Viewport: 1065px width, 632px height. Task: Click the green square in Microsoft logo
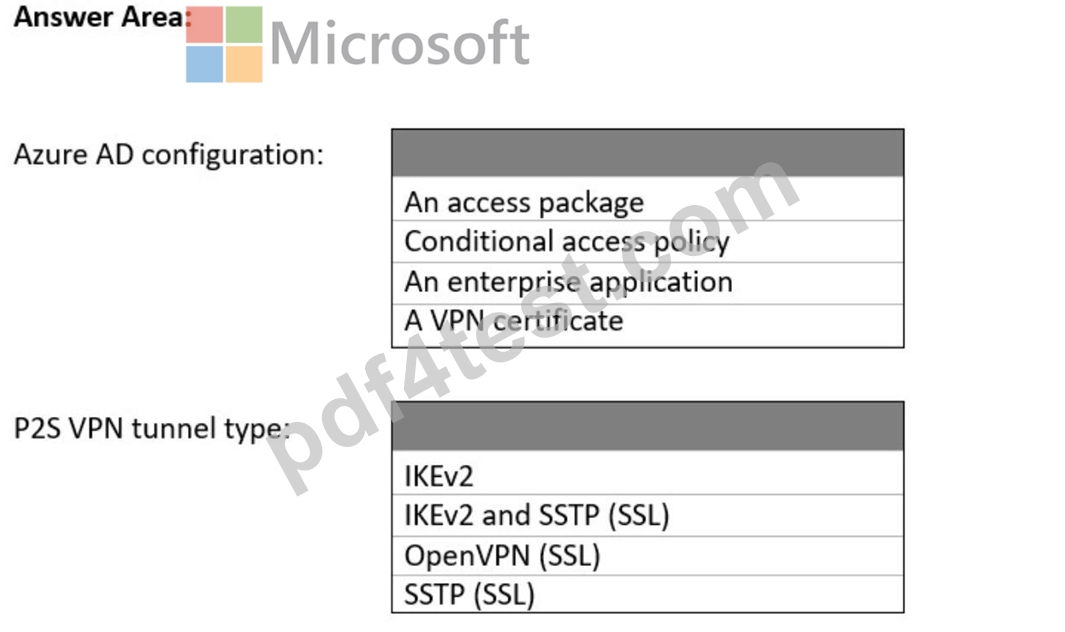(x=244, y=24)
